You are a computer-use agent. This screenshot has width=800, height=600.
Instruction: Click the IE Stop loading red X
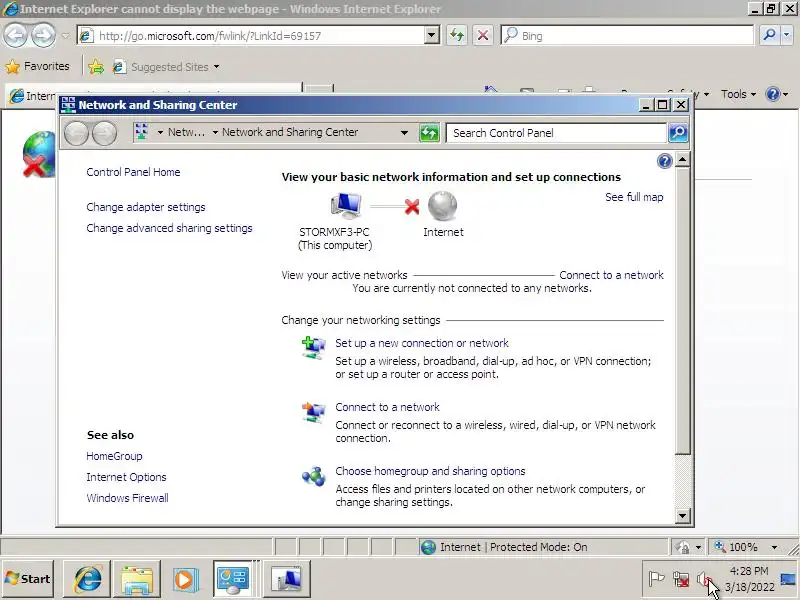[x=483, y=35]
